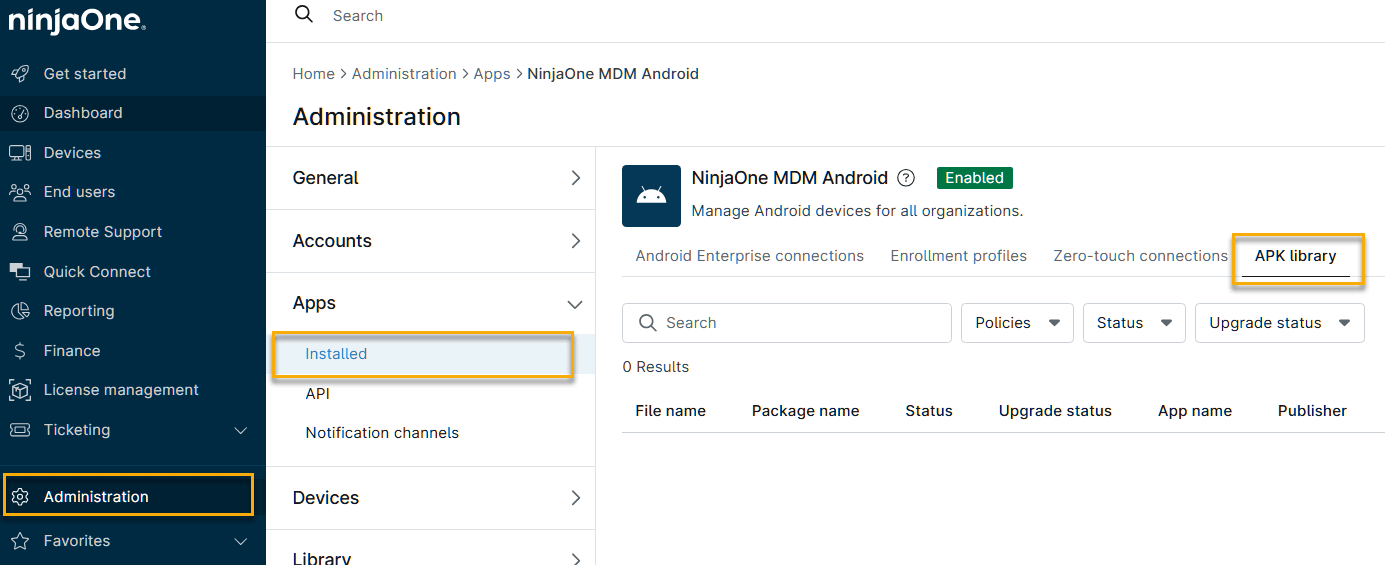Expand the Ticketing chevron
The image size is (1385, 565).
click(240, 430)
